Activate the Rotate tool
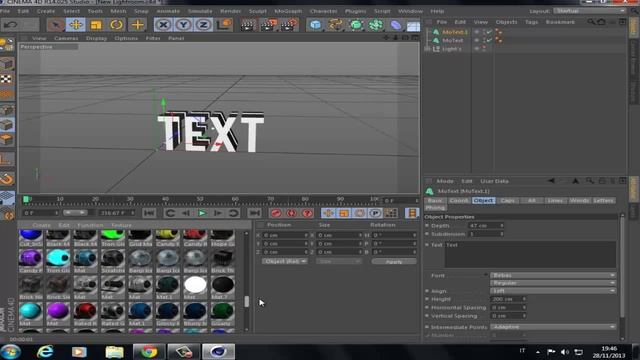Viewport: 640px width, 360px height. point(116,25)
